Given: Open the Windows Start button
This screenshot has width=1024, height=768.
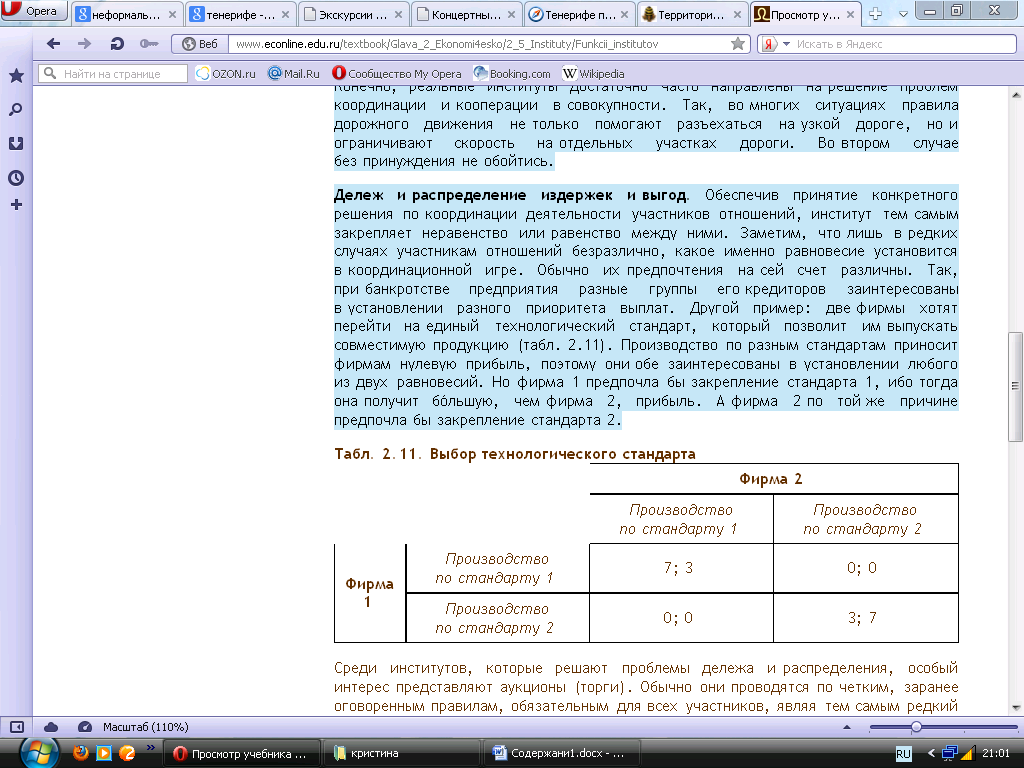Looking at the screenshot, I should 40,752.
